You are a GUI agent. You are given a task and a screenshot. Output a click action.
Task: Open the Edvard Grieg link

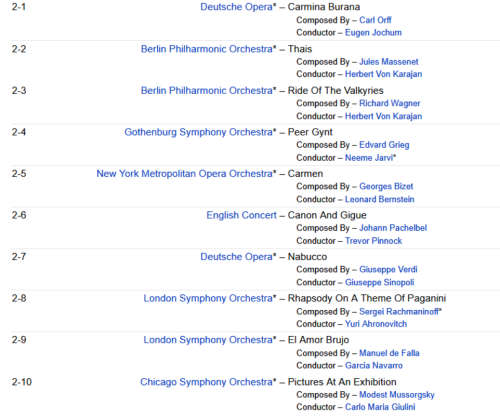coord(384,145)
